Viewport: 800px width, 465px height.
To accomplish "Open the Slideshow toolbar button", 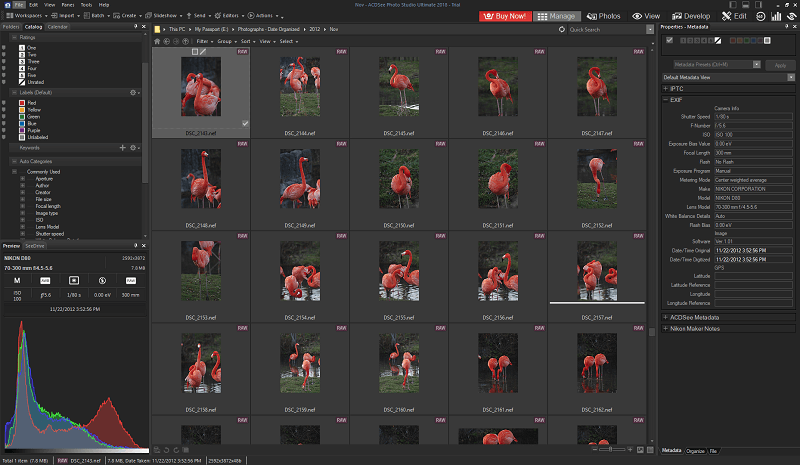I will click(x=163, y=15).
